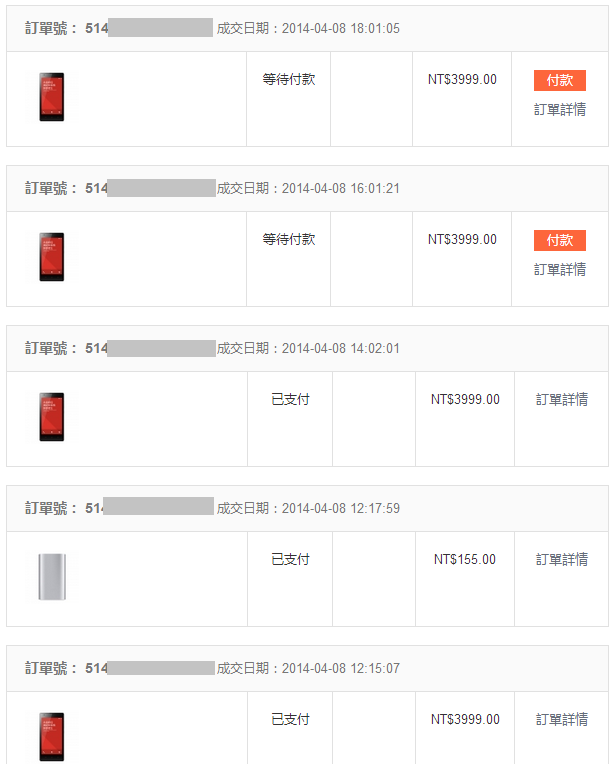The image size is (614, 764).
Task: Open 訂單詳情 for the 16:01:21 order
Action: tap(559, 269)
